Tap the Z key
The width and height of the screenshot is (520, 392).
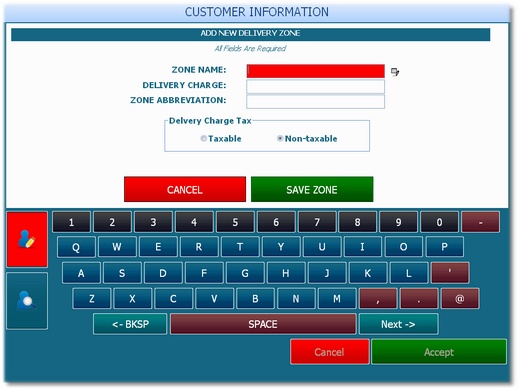[x=92, y=298]
